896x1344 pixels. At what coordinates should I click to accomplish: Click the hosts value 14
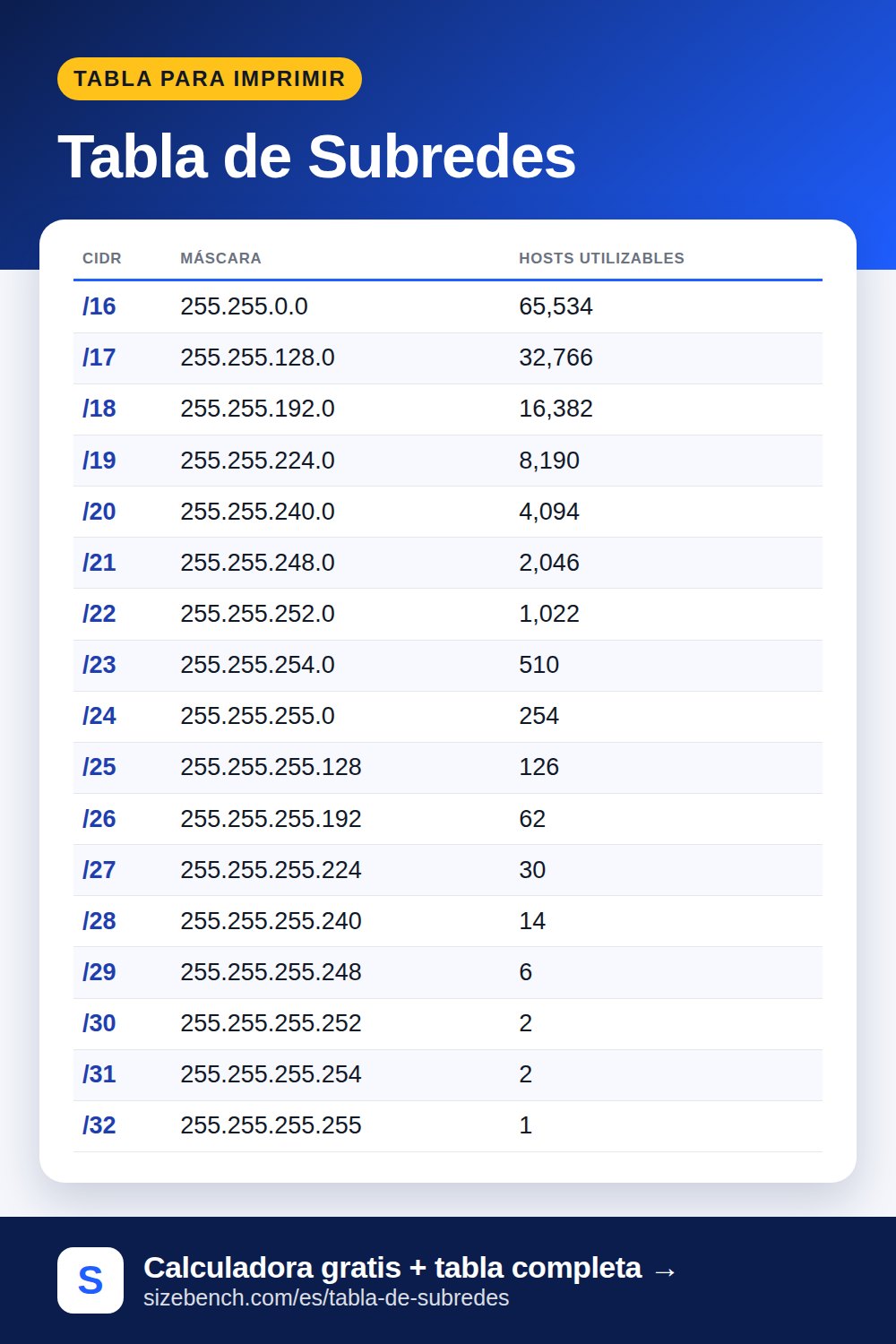point(532,921)
